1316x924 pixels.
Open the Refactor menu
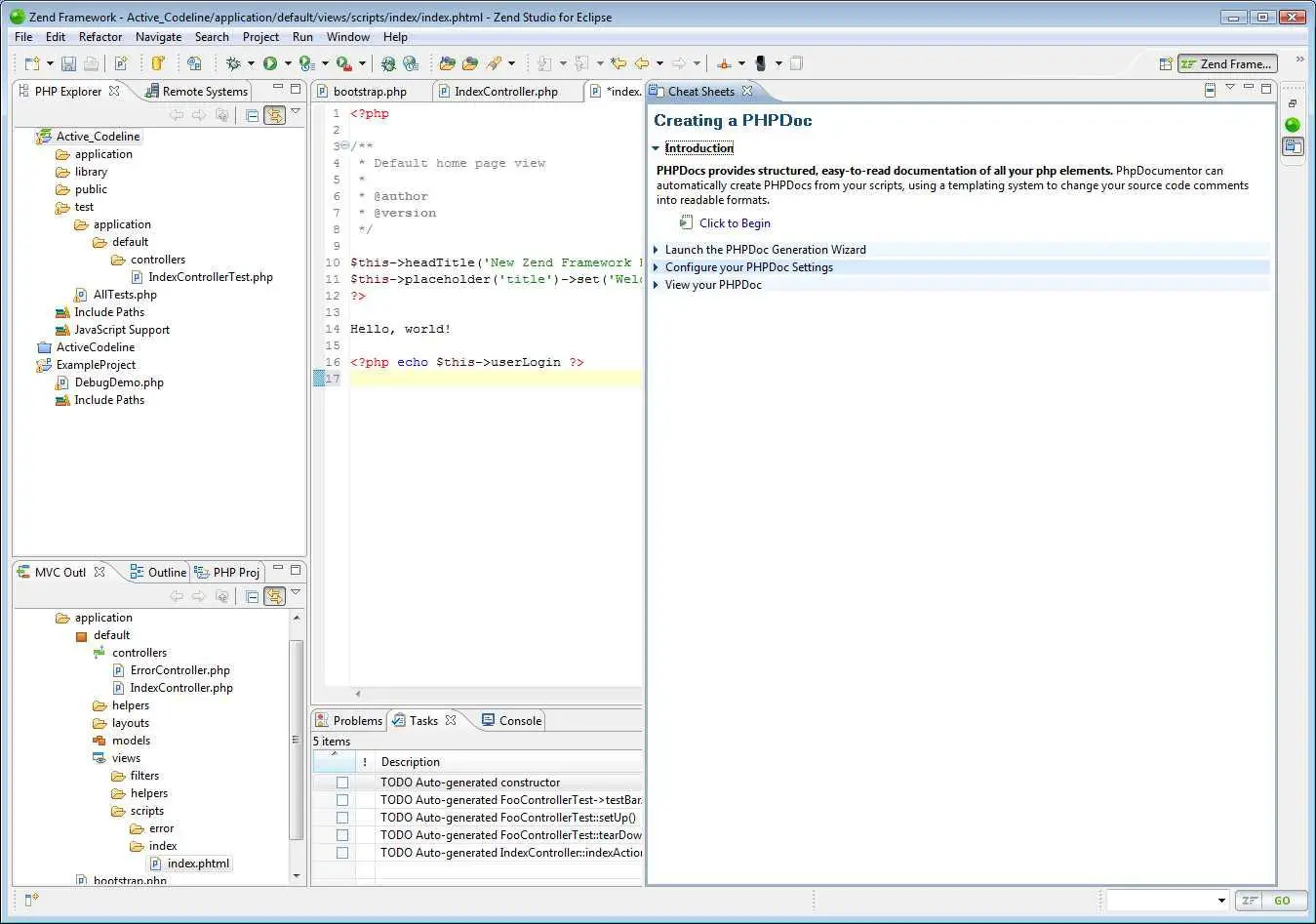pyautogui.click(x=100, y=37)
